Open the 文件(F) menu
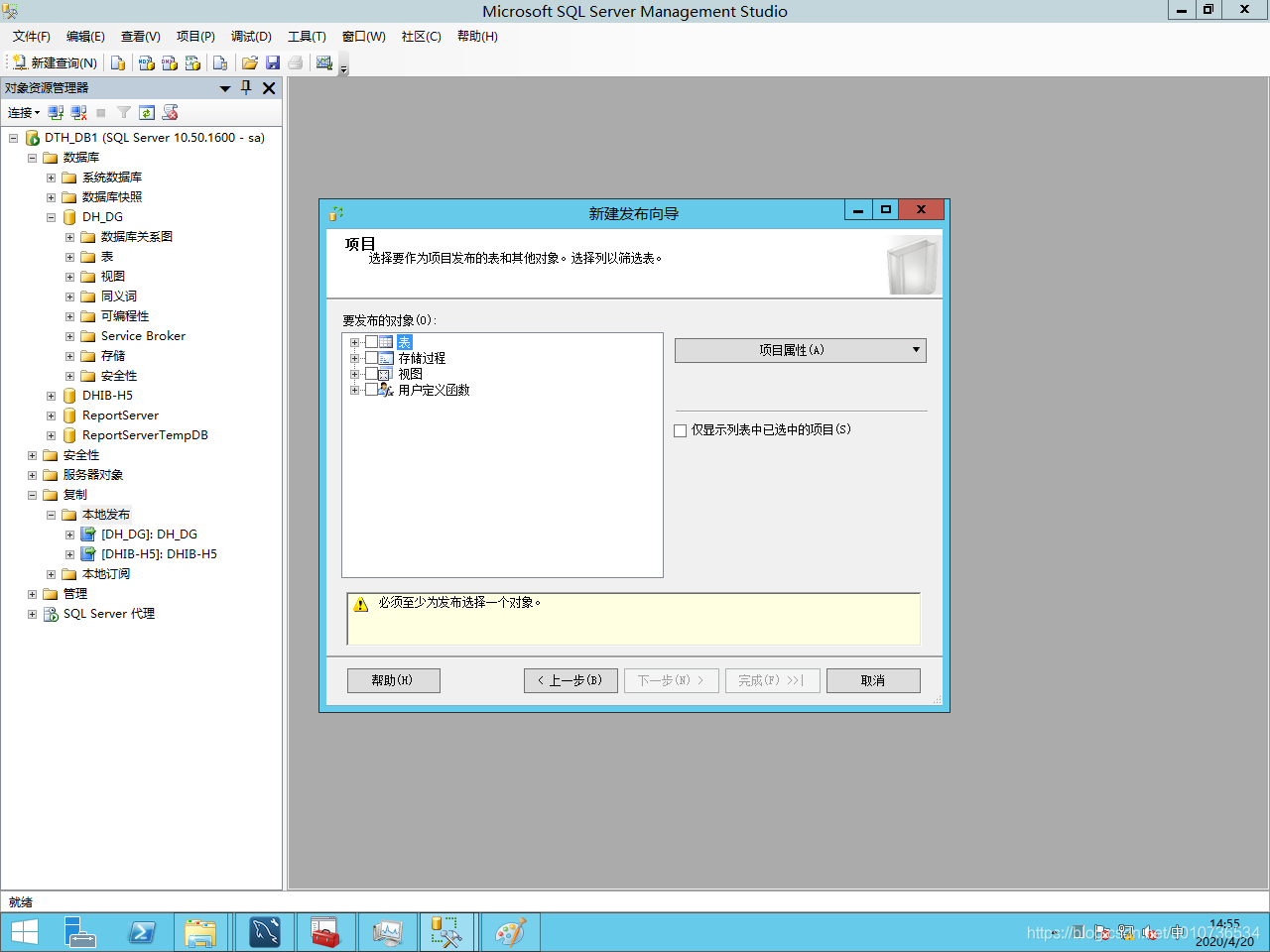Image resolution: width=1270 pixels, height=952 pixels. click(32, 36)
